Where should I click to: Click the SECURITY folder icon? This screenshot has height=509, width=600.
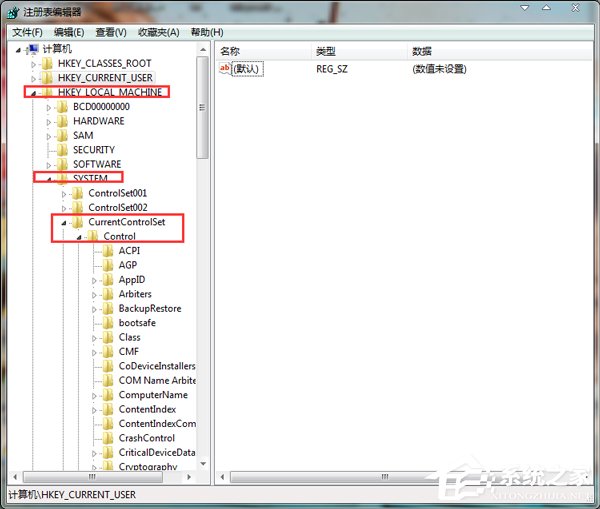tap(62, 150)
